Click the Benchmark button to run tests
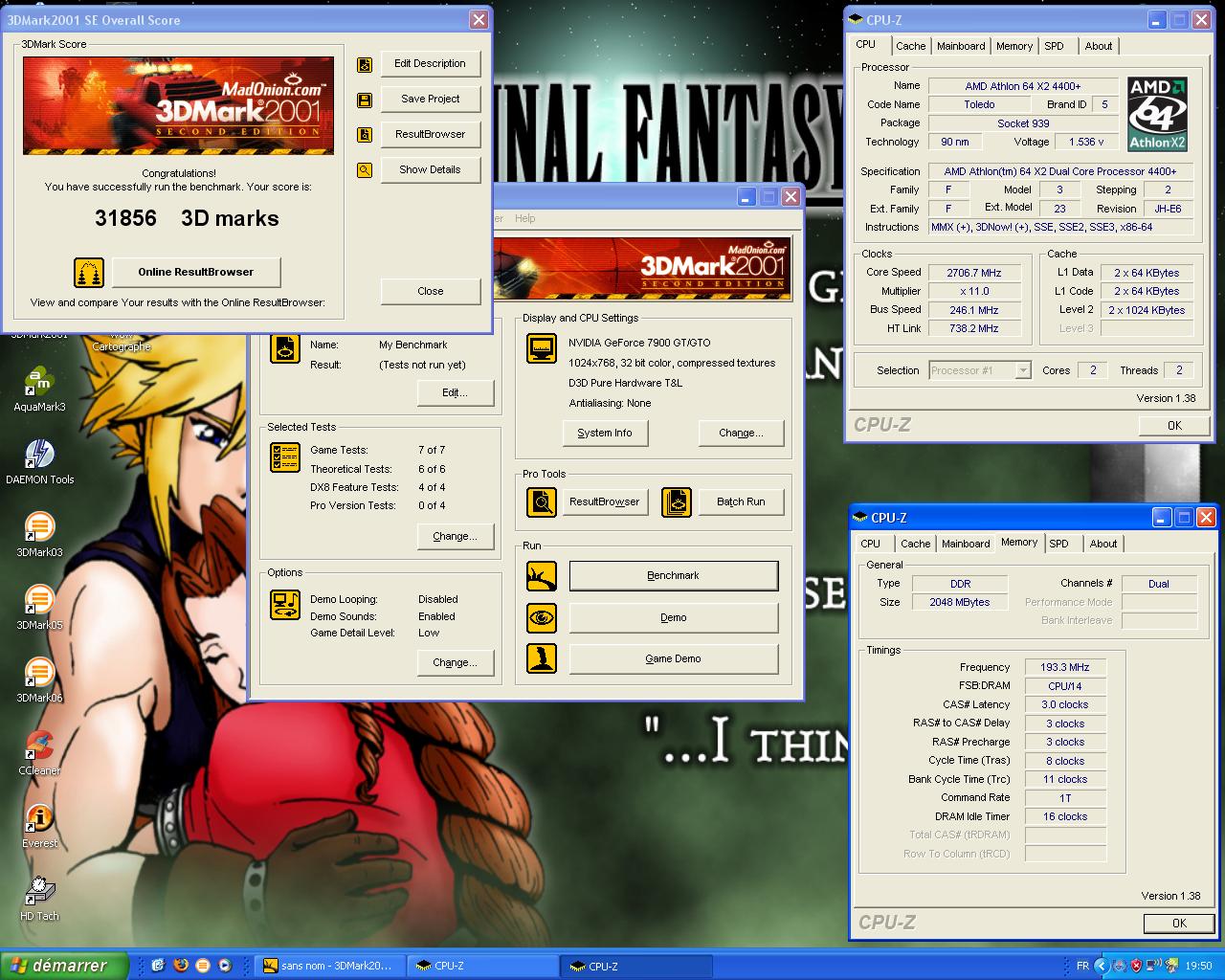The image size is (1225, 980). click(x=674, y=576)
